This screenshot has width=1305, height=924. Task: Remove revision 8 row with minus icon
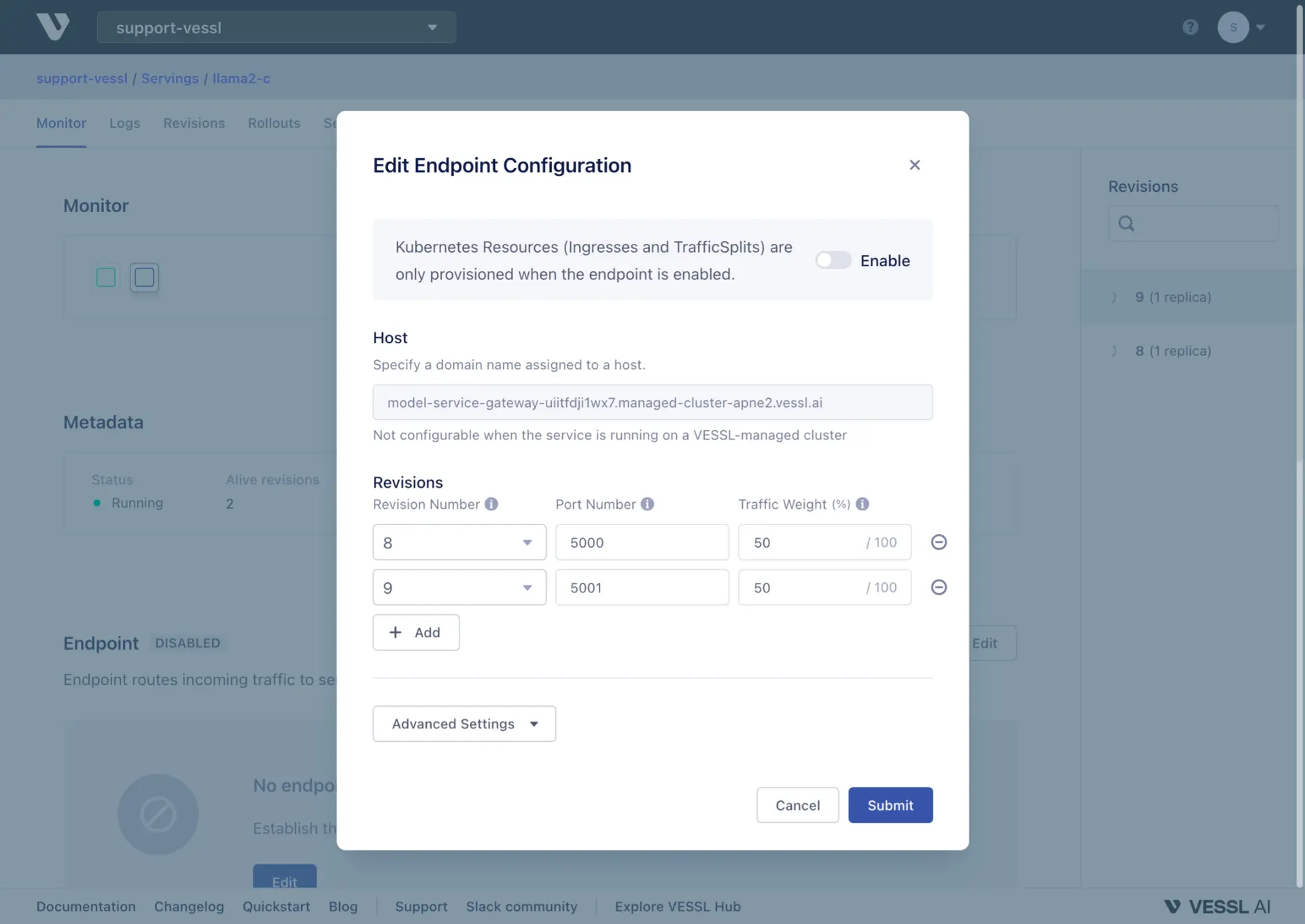coord(939,542)
